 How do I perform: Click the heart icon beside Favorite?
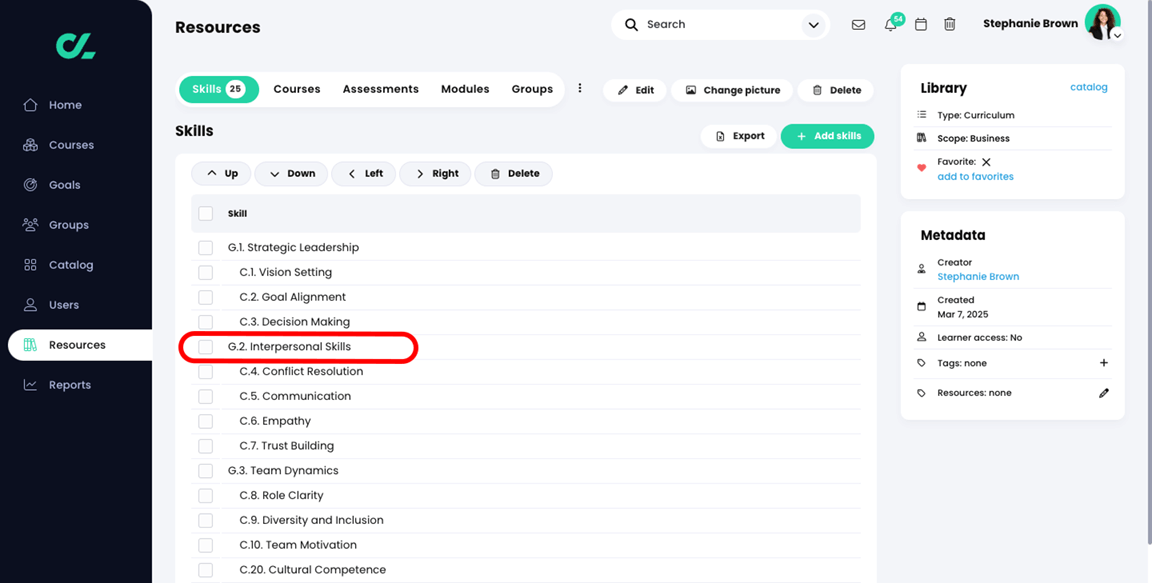click(920, 168)
